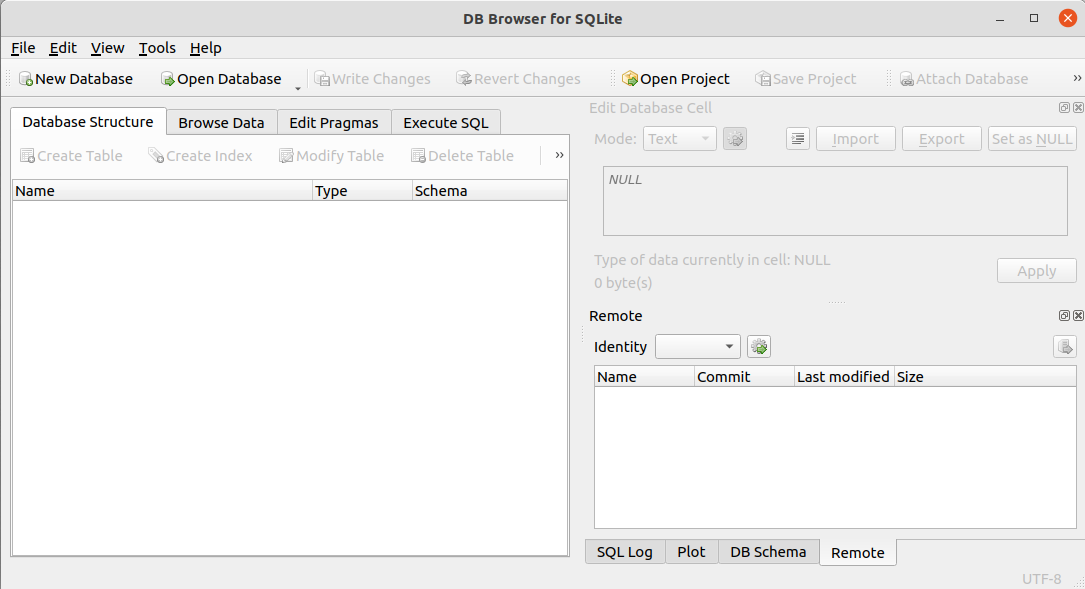Click inside the NULL cell editor field

[835, 201]
